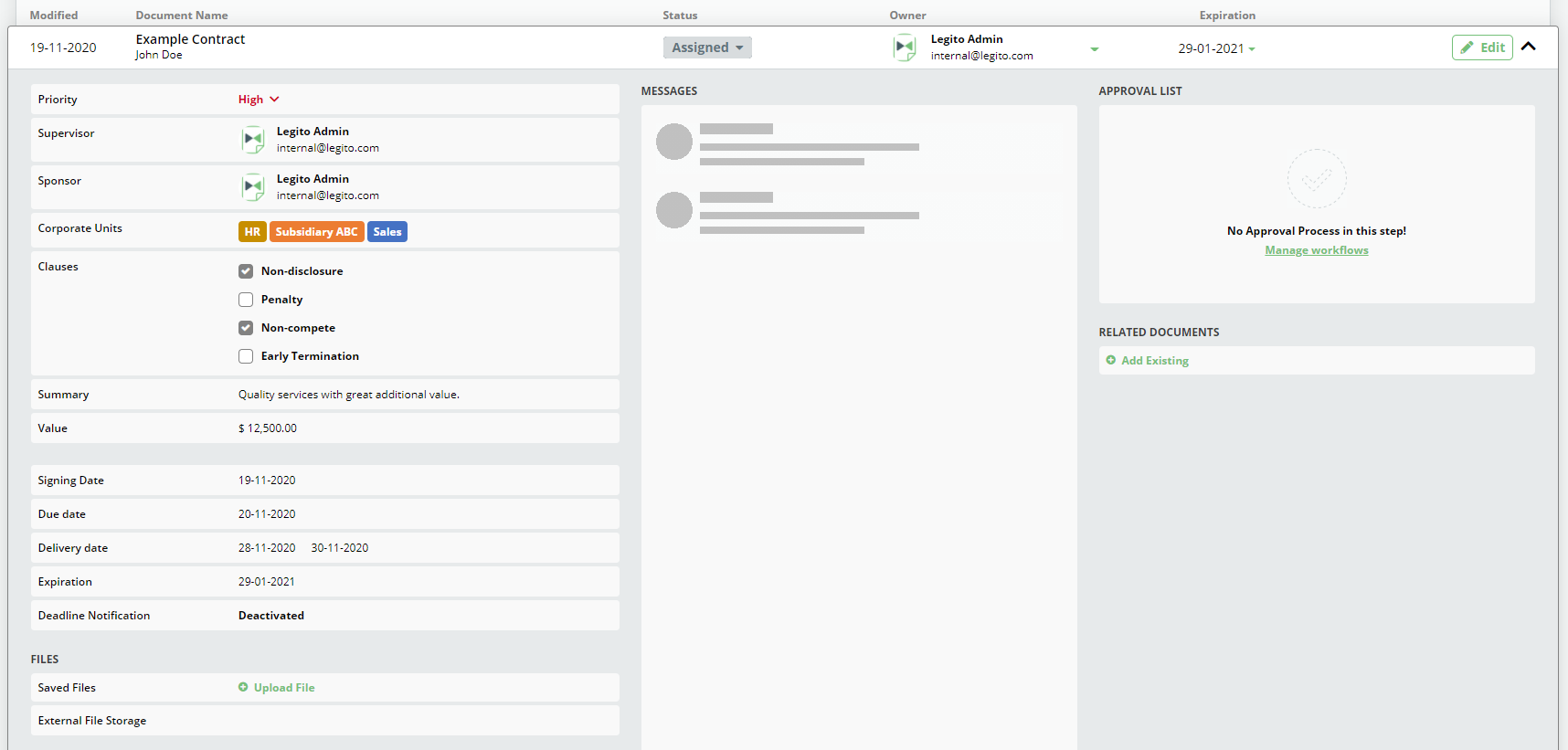
Task: Open the Assigned status dropdown
Action: 707,48
